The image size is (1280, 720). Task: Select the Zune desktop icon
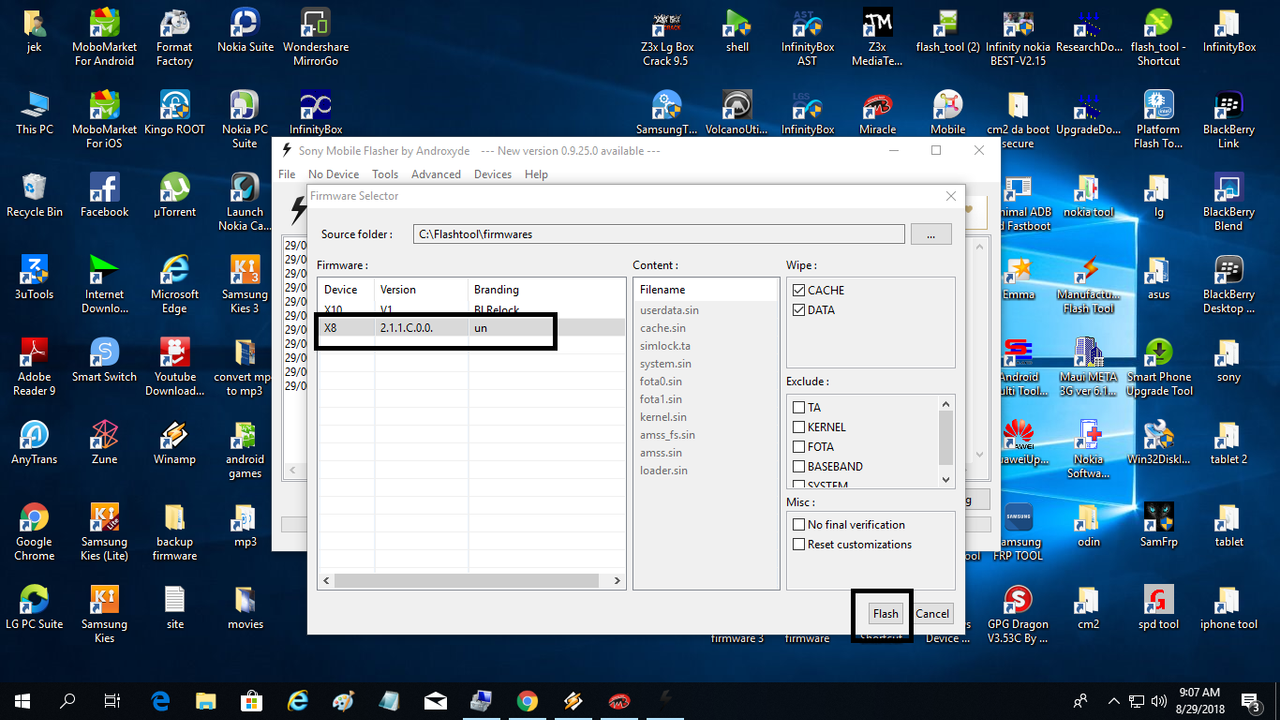coord(104,442)
